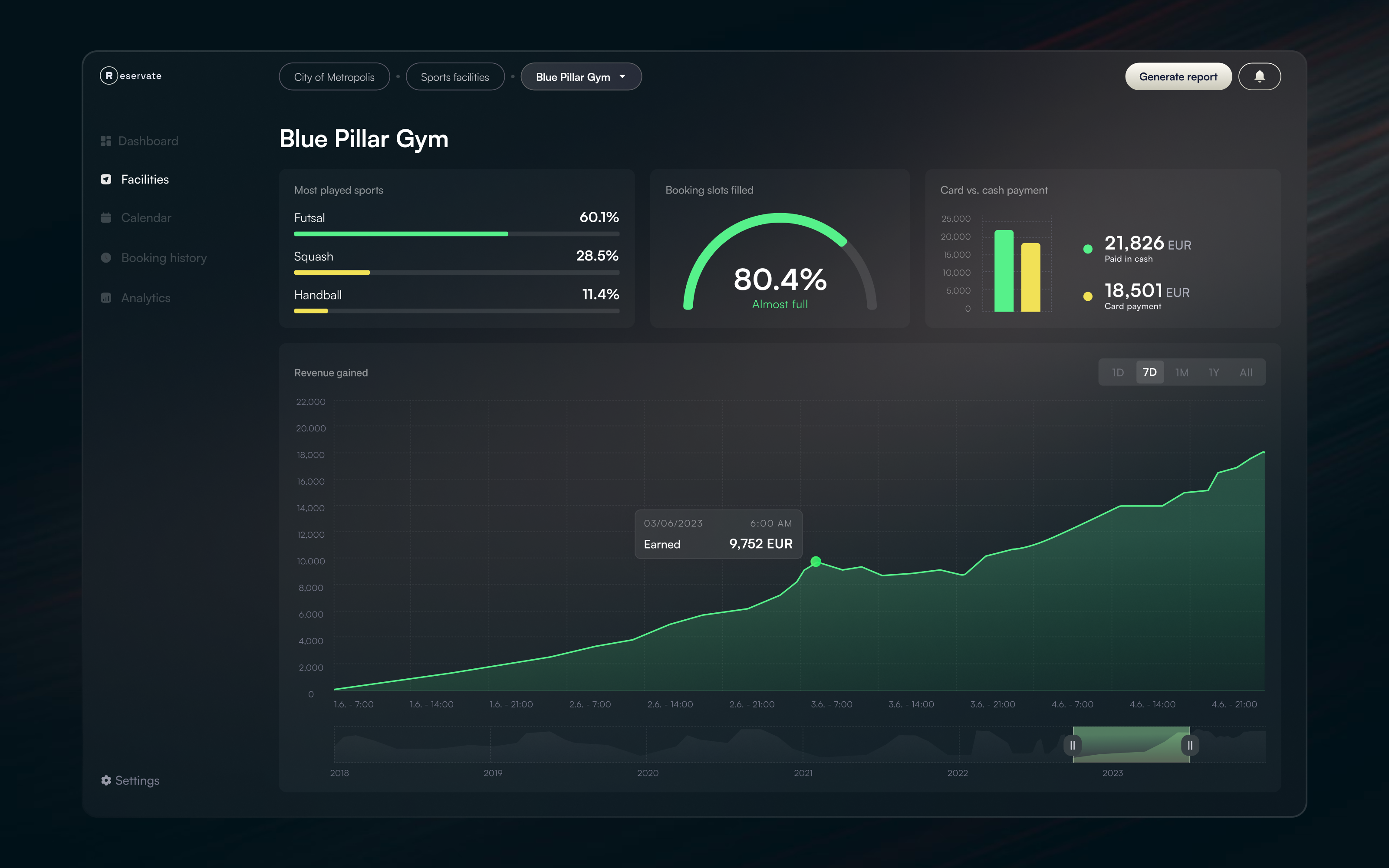Click the highlighted data point showing 9,752 EUR
This screenshot has height=868, width=1389.
[x=815, y=562]
